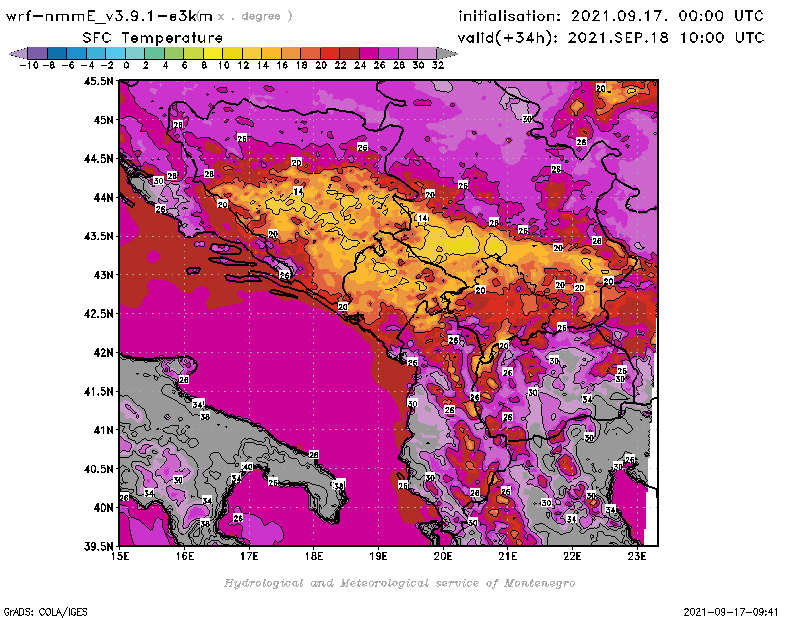The height and width of the screenshot is (618, 800).
Task: Click the valid time '2021.SEP.18 10:00 UTC'
Action: [666, 38]
